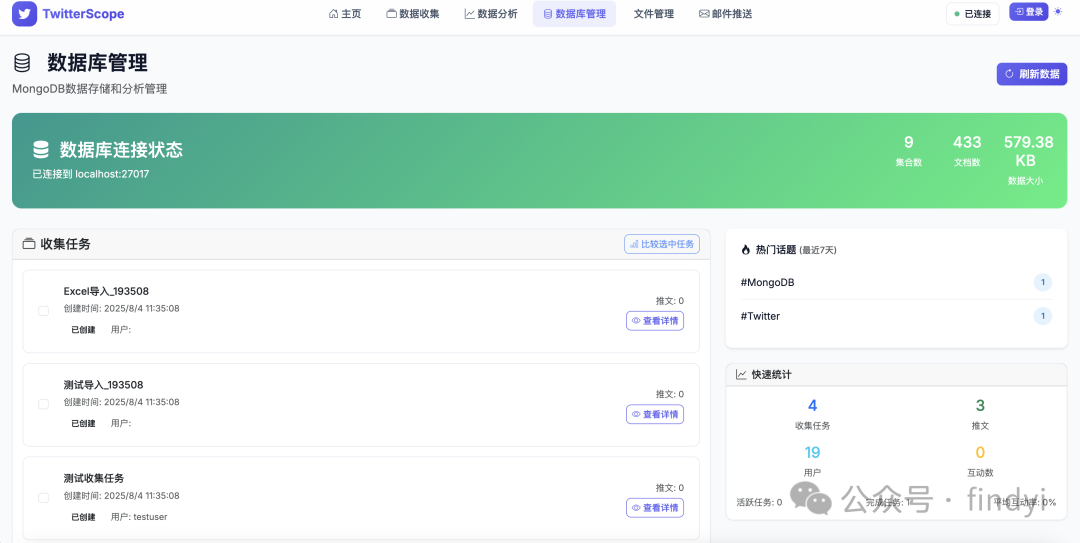Click the green 已连接 status indicator
Image resolution: width=1080 pixels, height=543 pixels.
tap(973, 14)
